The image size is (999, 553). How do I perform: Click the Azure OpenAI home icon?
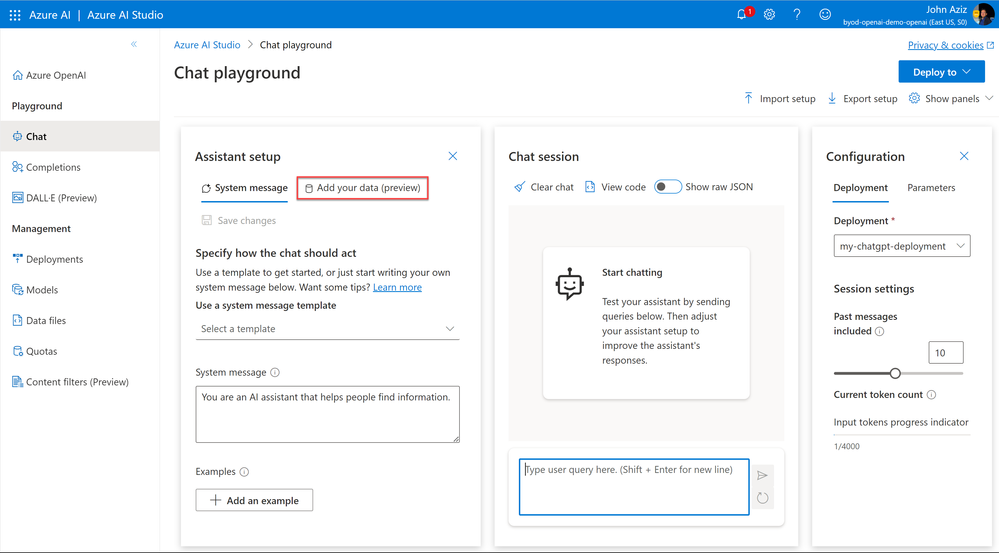[17, 75]
